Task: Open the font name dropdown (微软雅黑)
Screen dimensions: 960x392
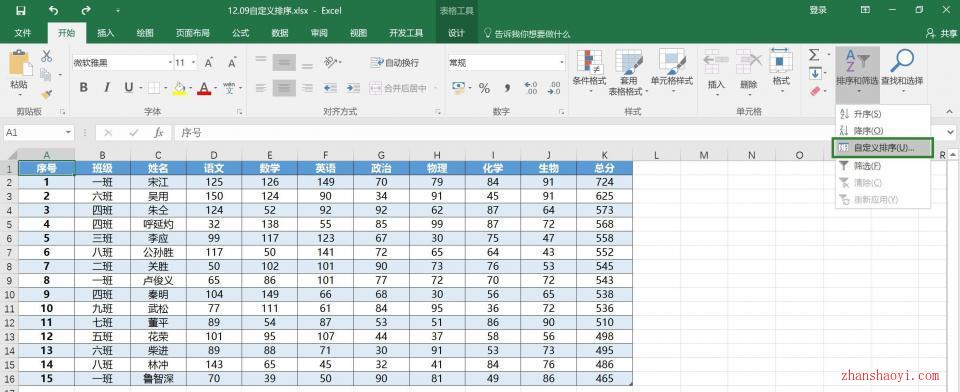Action: point(170,62)
